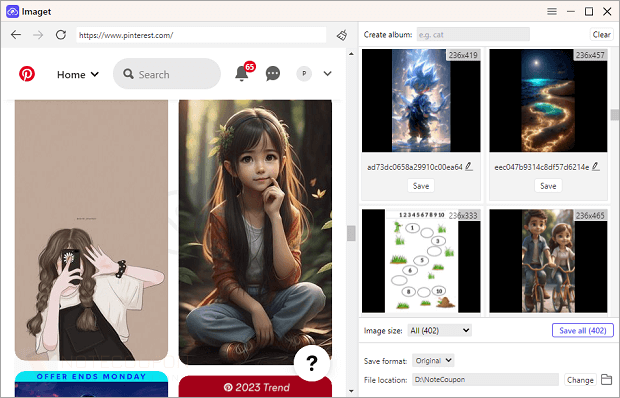Select the kids on bicycles 236x465 thumbnail
Screen dimensions: 620x398
pos(548,261)
